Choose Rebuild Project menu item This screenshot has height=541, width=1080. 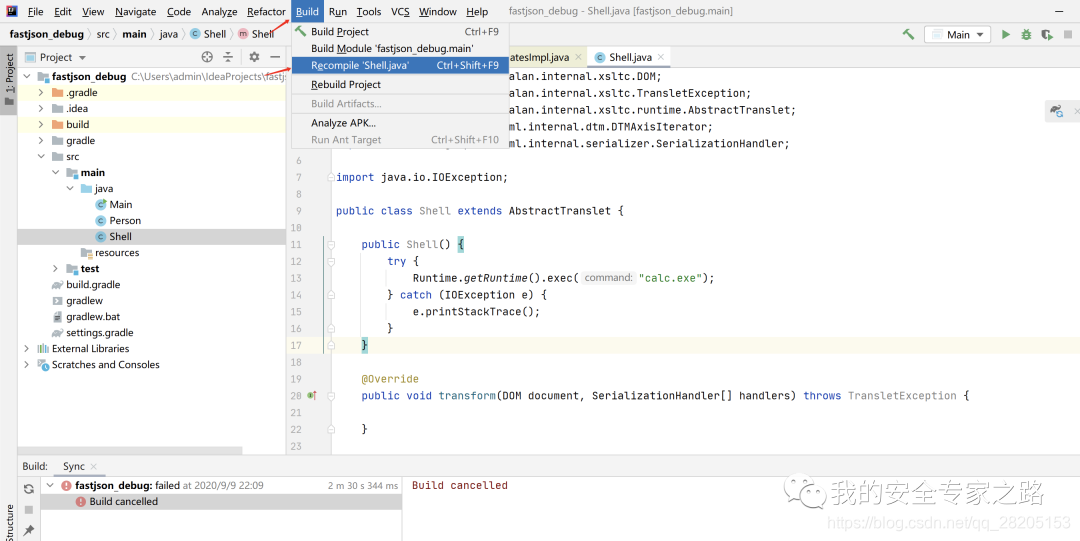(x=399, y=85)
